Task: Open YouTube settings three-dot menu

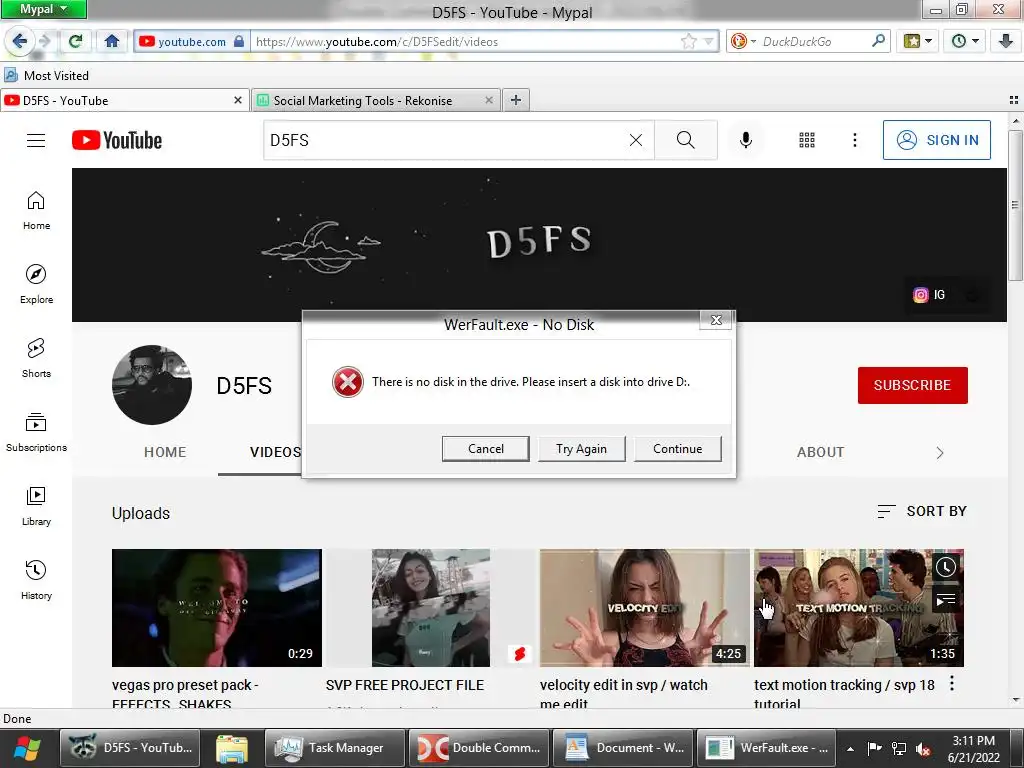Action: [854, 140]
